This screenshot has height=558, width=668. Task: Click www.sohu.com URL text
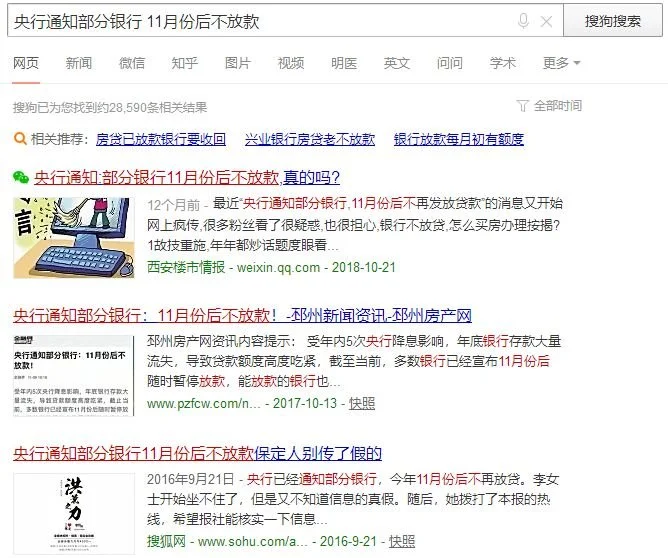click(x=253, y=541)
